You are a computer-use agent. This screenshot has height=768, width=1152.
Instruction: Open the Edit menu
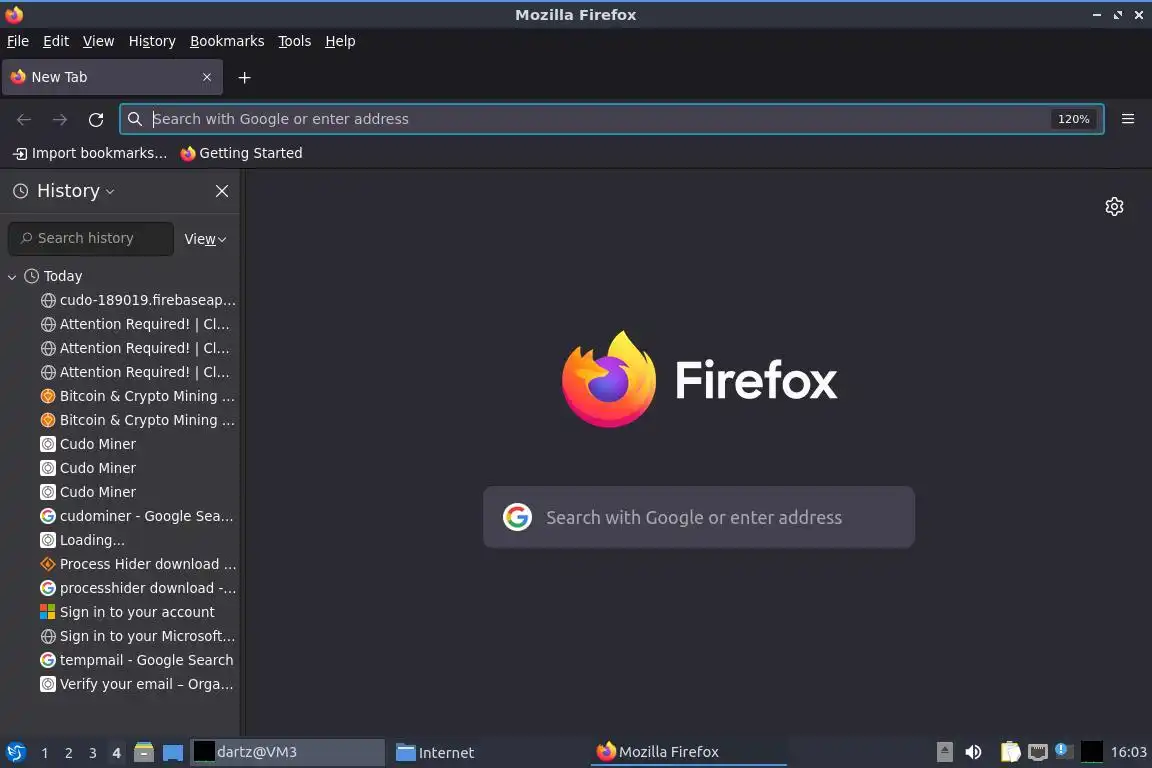point(56,41)
